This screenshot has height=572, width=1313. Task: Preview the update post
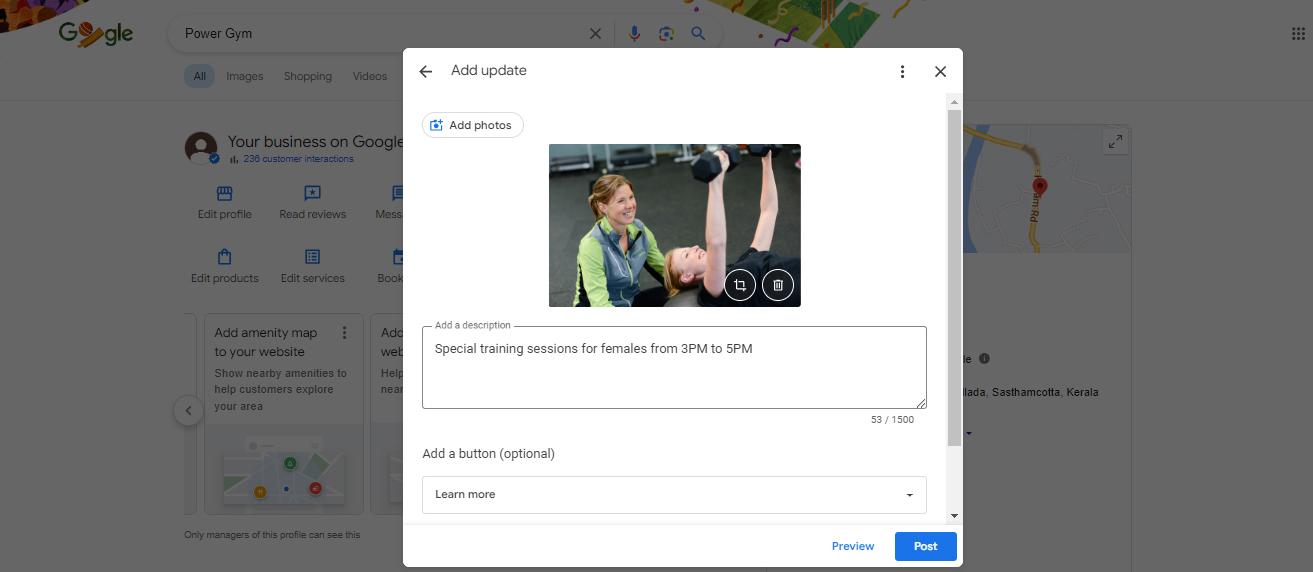853,546
